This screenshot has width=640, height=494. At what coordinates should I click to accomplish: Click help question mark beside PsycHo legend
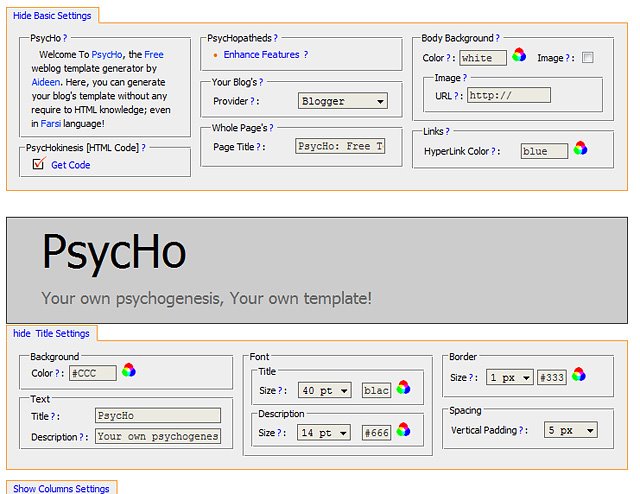pyautogui.click(x=65, y=38)
